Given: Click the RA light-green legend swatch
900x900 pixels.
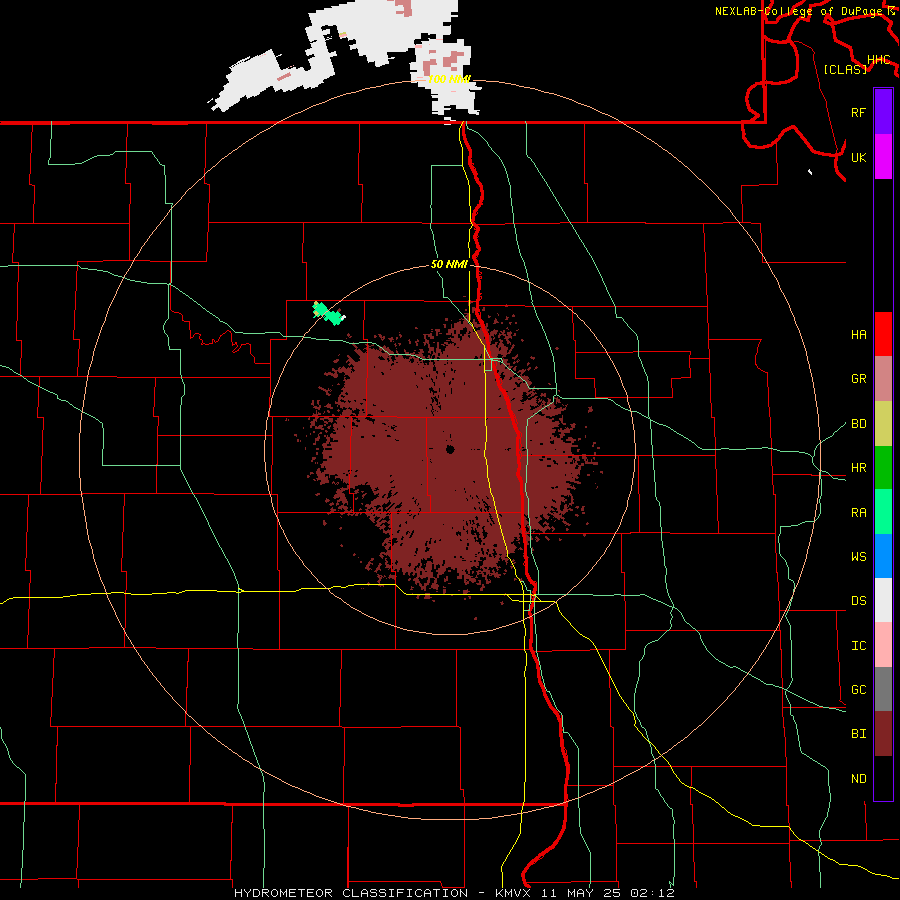Looking at the screenshot, I should click(883, 512).
